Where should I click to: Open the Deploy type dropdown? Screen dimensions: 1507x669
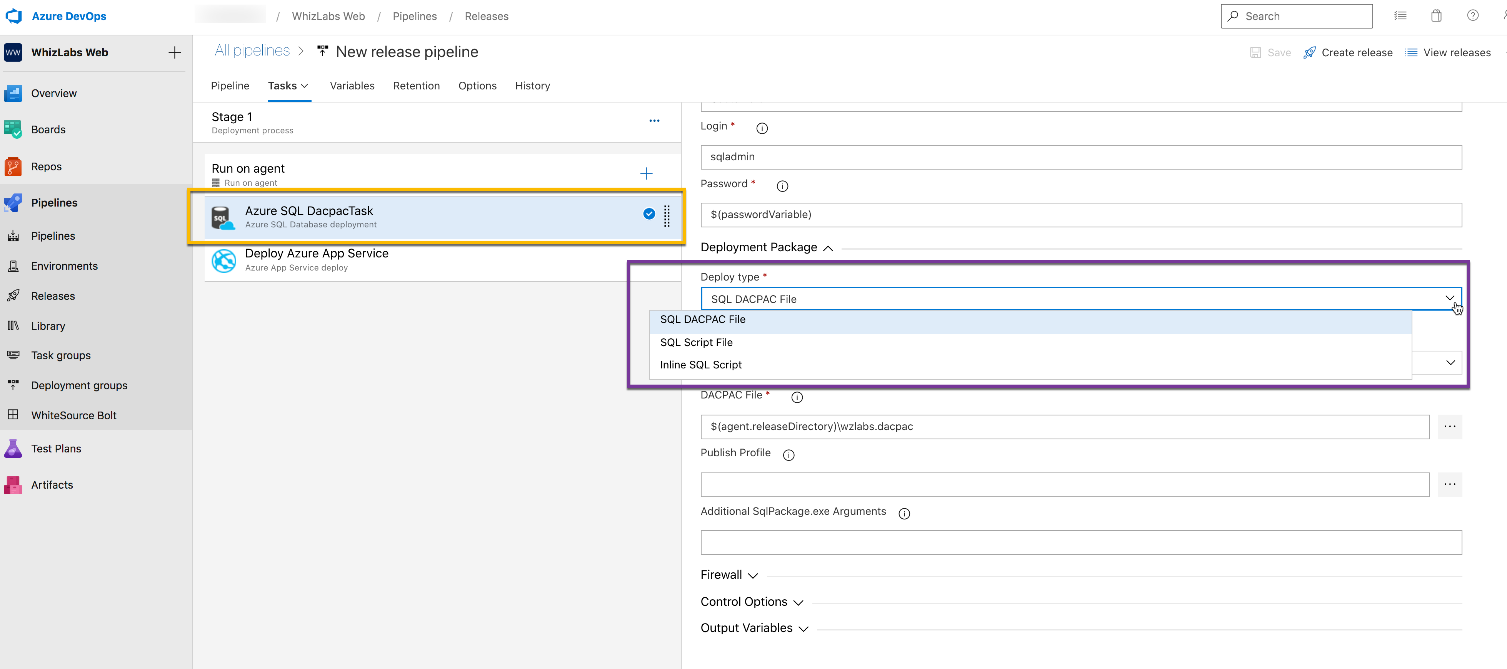(x=1081, y=299)
